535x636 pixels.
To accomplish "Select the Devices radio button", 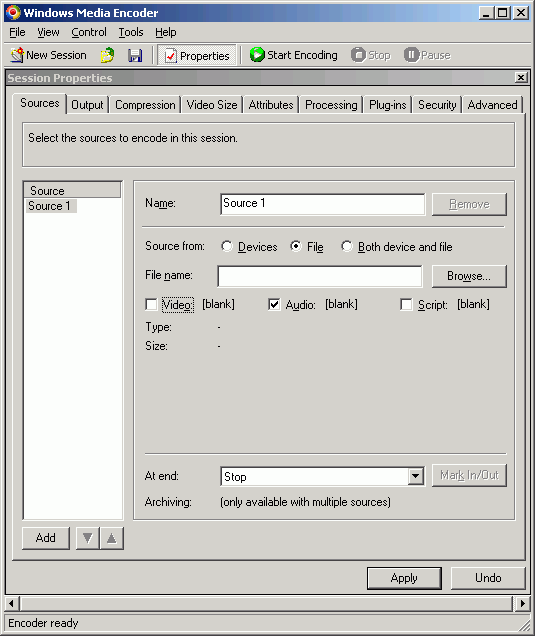I will coord(227,246).
